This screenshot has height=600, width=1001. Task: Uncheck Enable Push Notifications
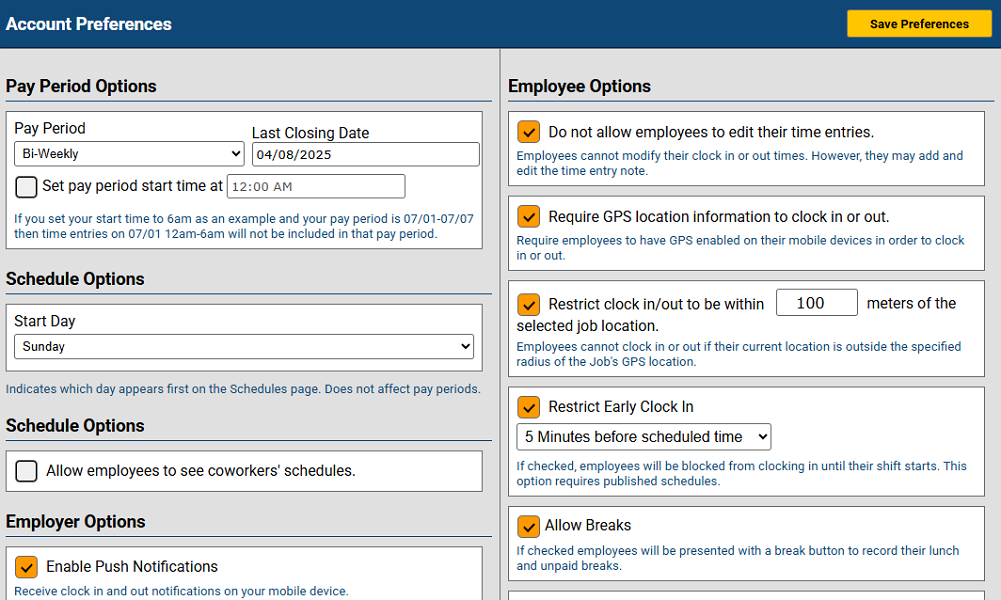tap(26, 567)
